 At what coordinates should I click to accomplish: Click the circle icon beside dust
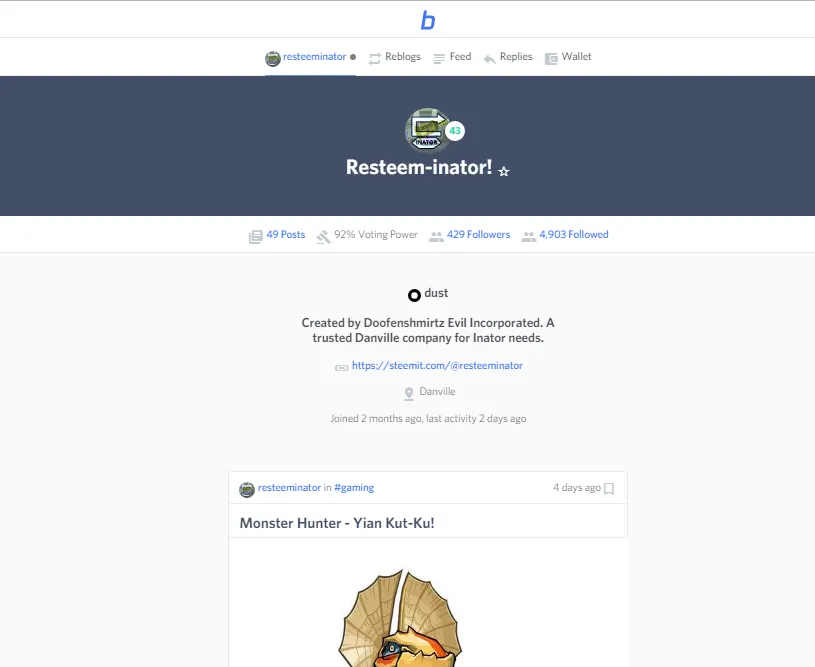coord(414,295)
